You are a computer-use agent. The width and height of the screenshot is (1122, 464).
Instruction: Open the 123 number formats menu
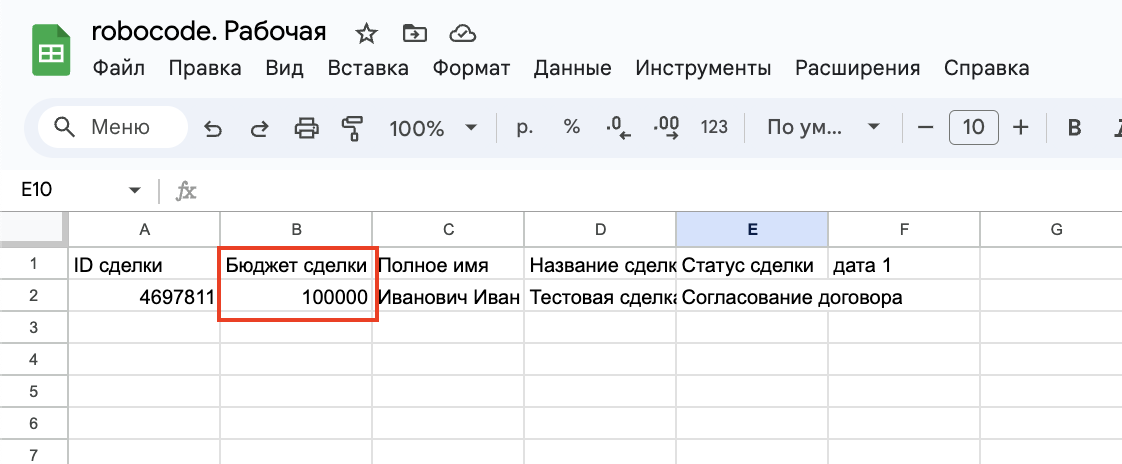(x=714, y=127)
